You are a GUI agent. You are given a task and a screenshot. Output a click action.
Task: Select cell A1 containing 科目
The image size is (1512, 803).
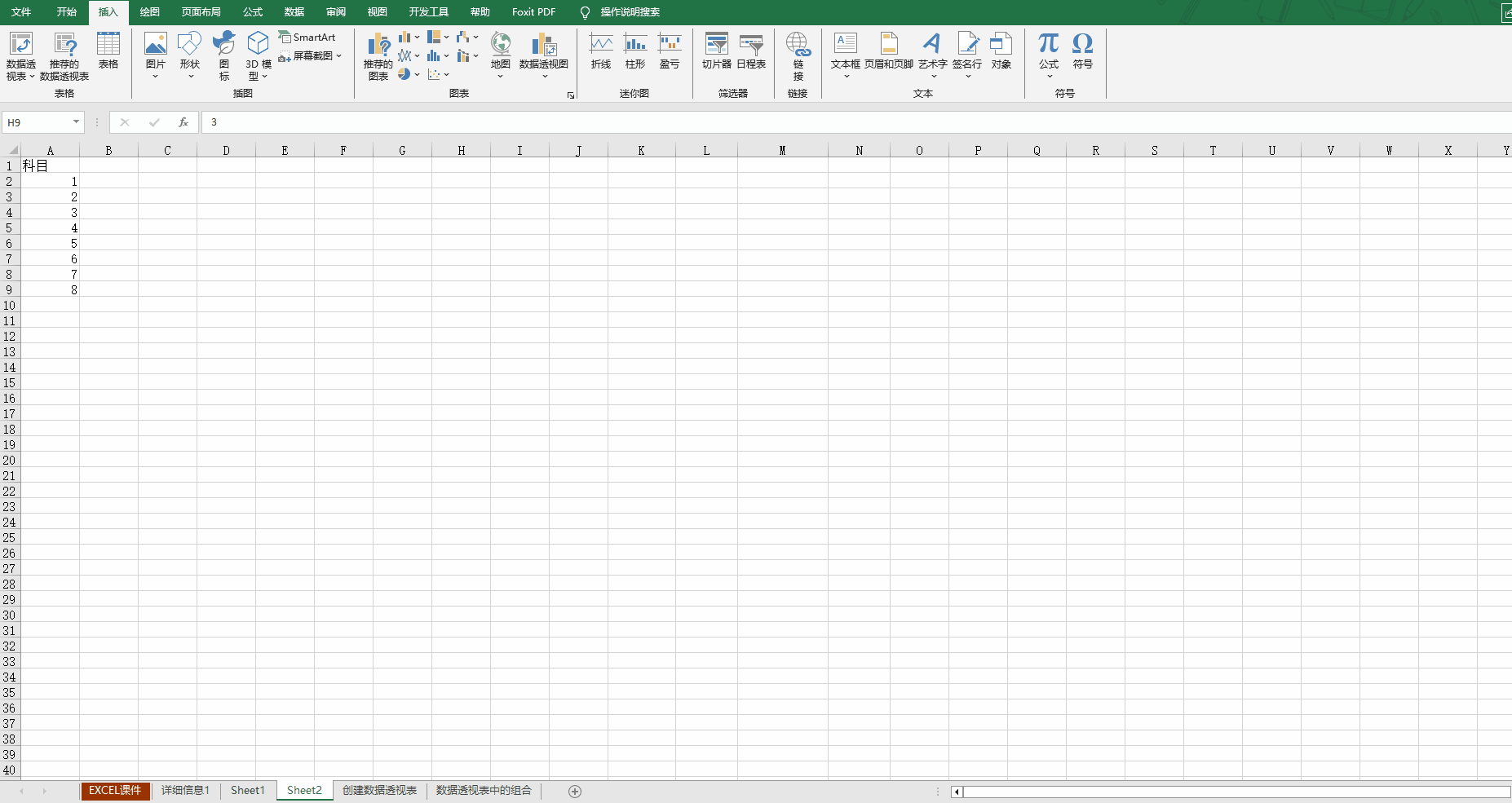tap(50, 165)
